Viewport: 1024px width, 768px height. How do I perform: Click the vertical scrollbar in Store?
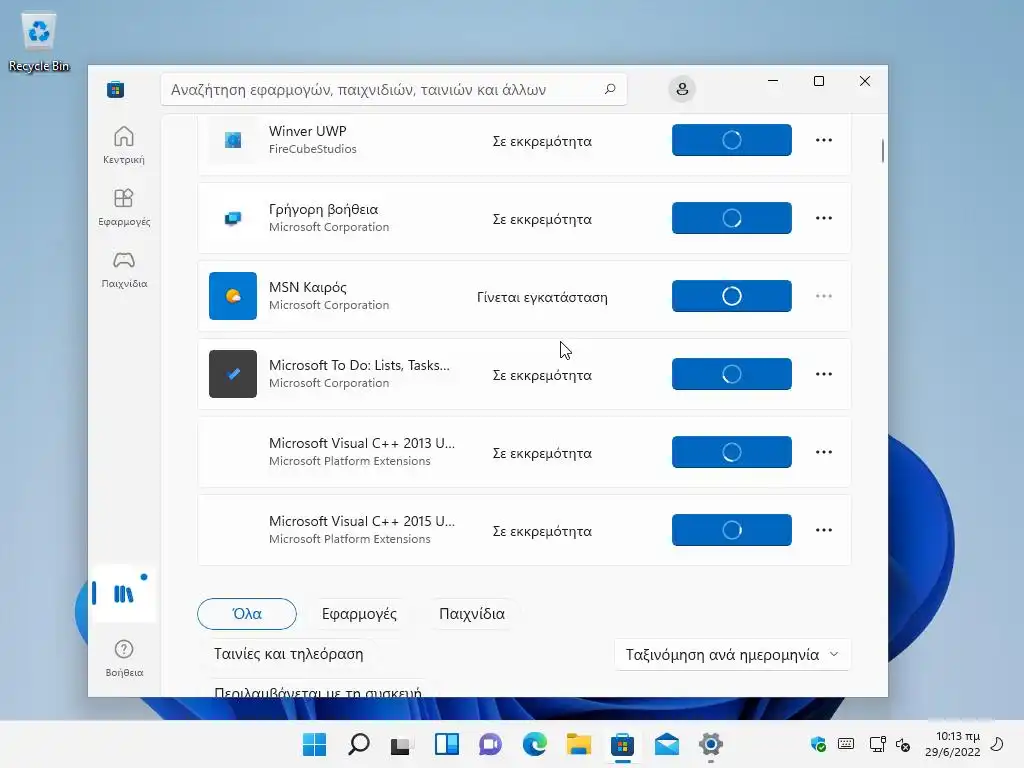[x=882, y=151]
